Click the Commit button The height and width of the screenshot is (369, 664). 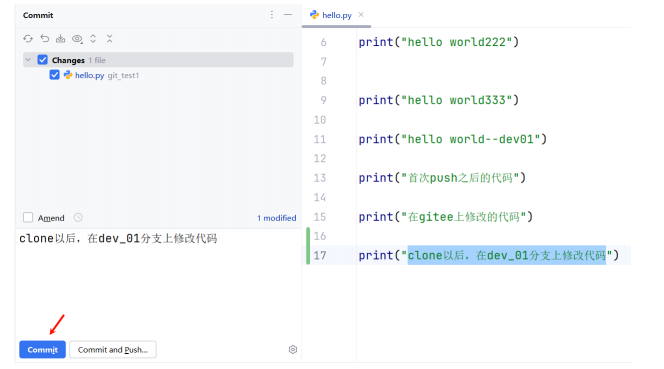pos(42,350)
